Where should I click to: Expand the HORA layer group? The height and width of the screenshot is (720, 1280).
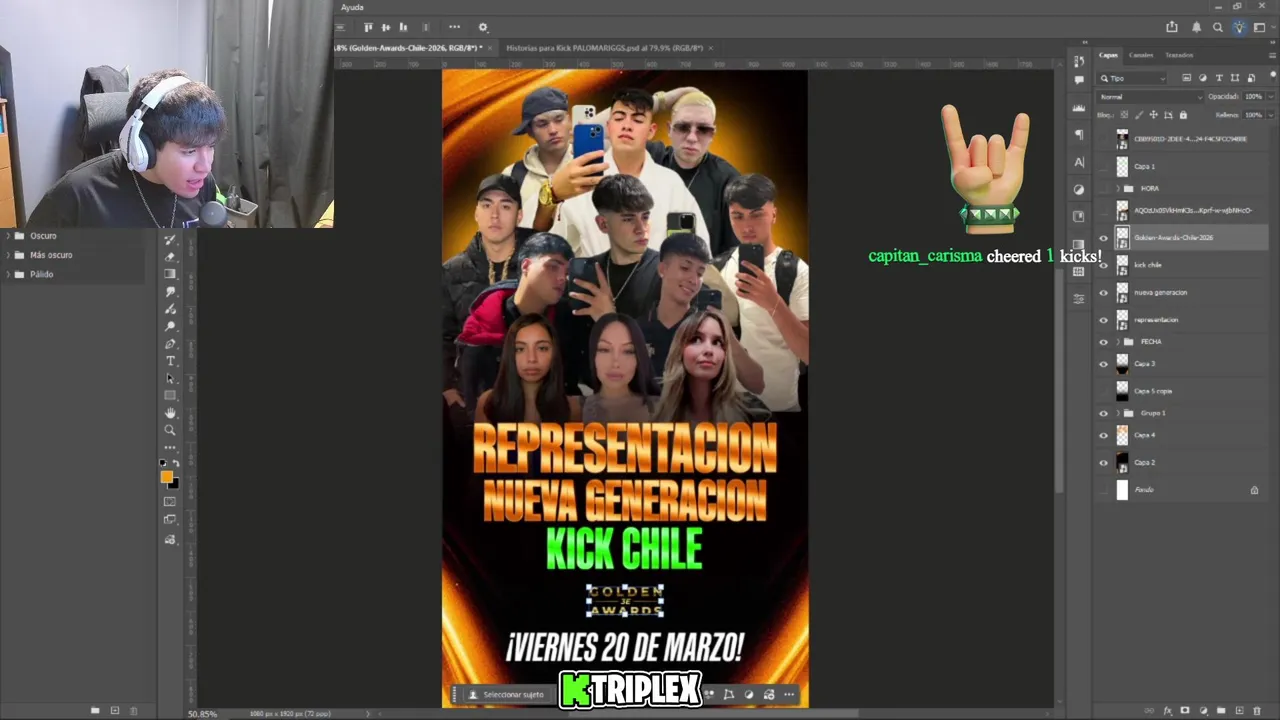(1118, 188)
